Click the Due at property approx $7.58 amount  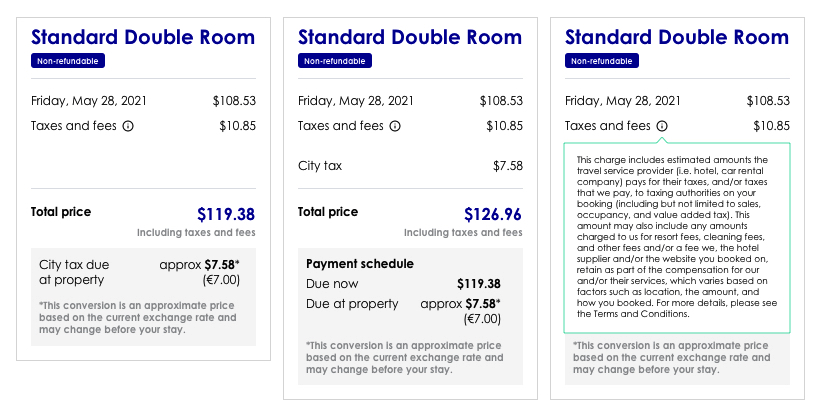461,304
